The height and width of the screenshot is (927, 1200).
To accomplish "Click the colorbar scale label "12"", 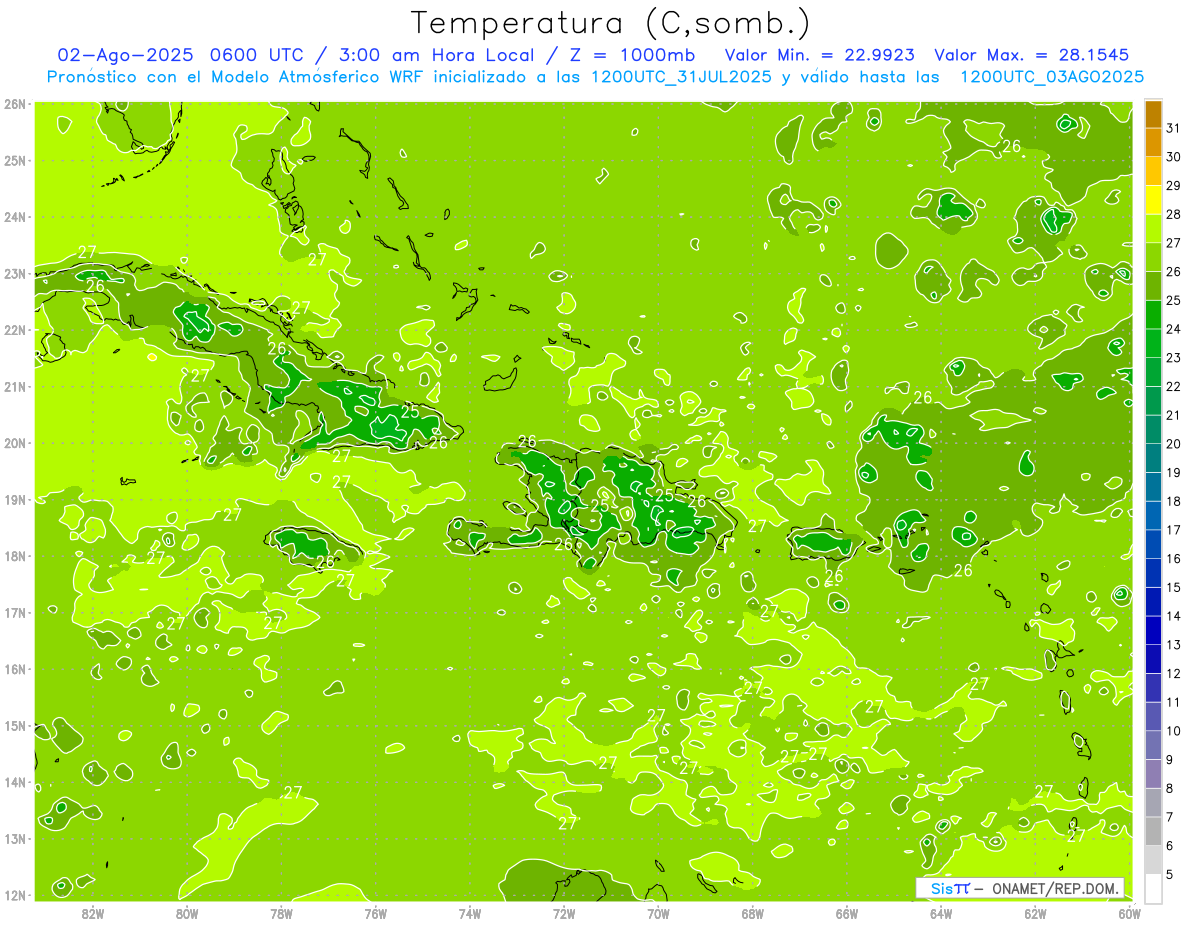I will point(1173,674).
